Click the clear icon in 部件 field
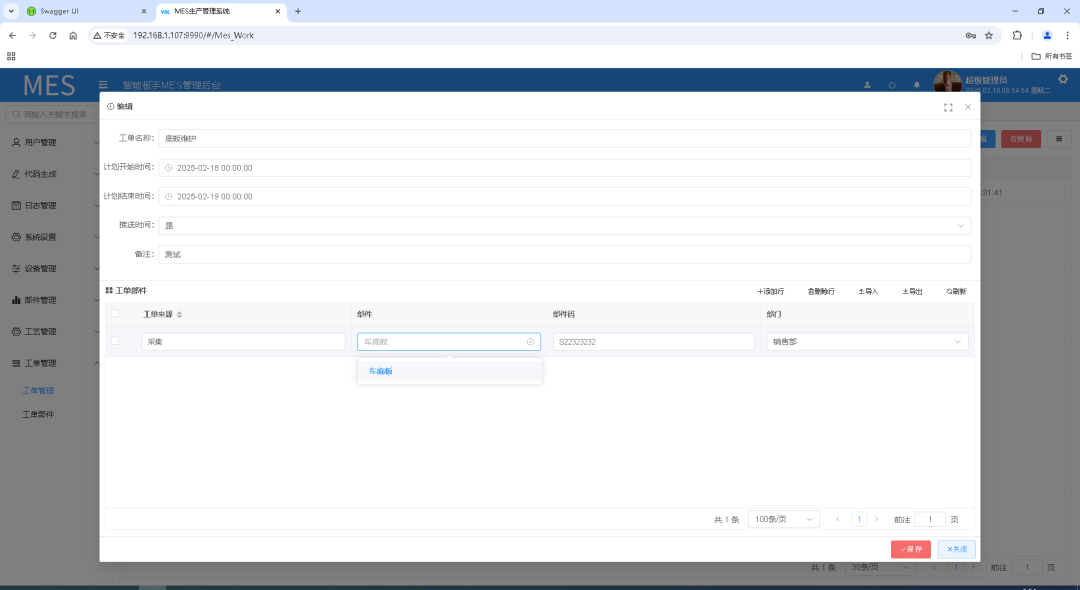The image size is (1080, 590). [x=530, y=342]
